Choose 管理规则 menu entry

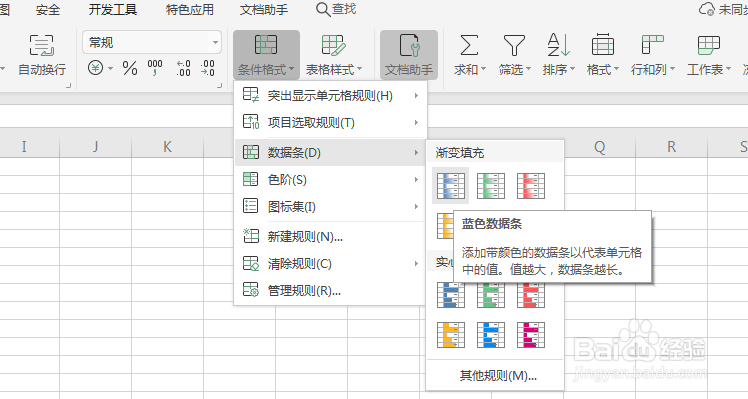click(x=330, y=290)
